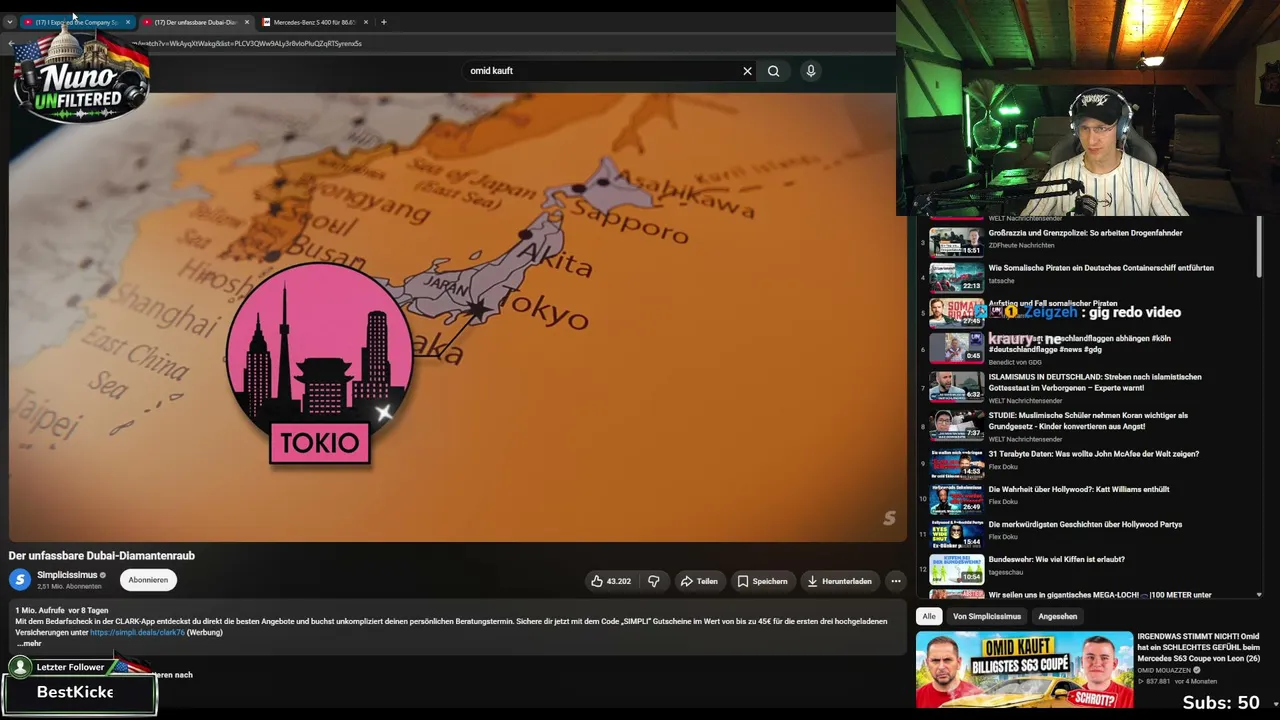Image resolution: width=1280 pixels, height=720 pixels.
Task: Close the 'Der unfassbare Dubai' tab
Action: pos(247,22)
